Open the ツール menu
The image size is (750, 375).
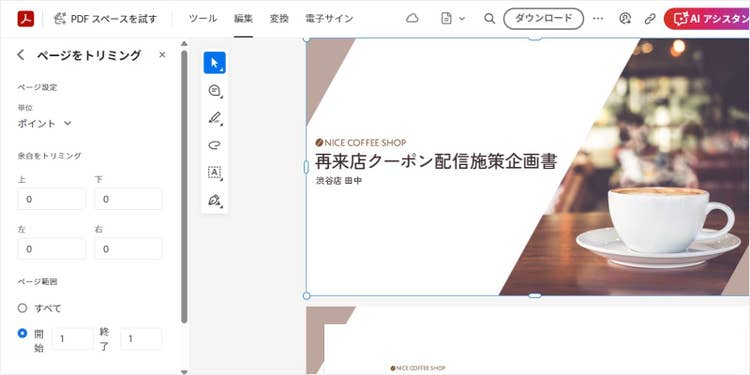pos(203,19)
